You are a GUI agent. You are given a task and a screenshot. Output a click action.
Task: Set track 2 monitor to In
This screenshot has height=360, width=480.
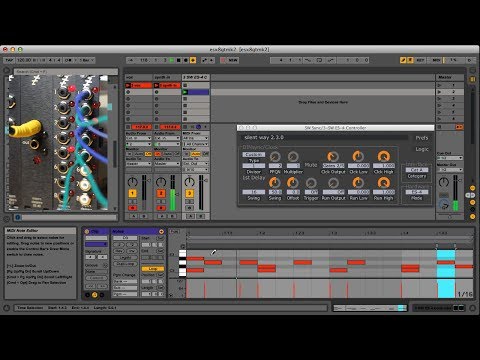pyautogui.click(x=157, y=154)
